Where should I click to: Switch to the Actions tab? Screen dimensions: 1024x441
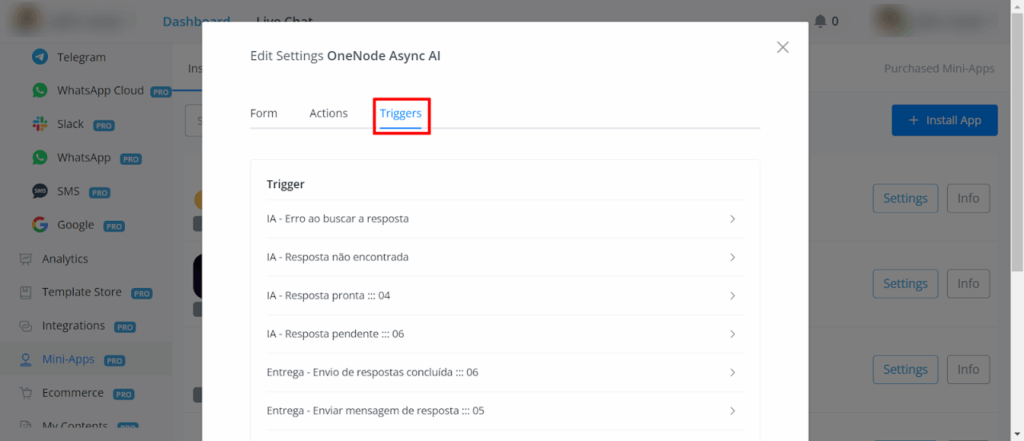pos(328,114)
